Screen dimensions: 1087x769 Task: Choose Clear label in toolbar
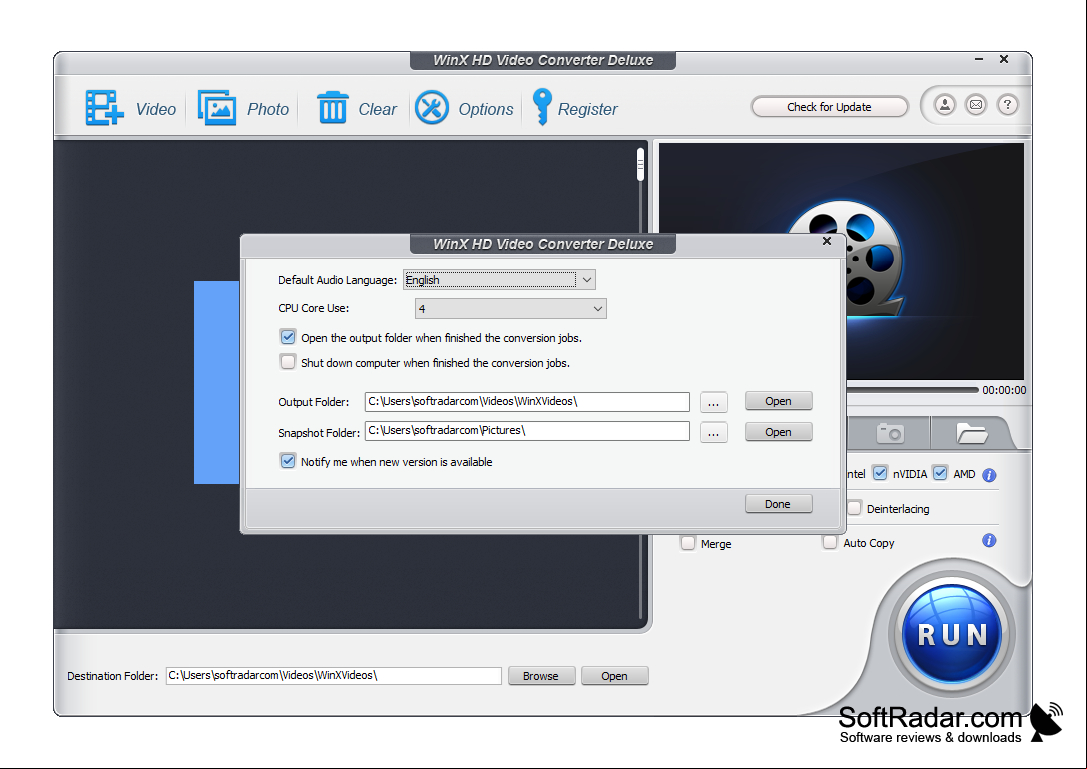coord(377,109)
